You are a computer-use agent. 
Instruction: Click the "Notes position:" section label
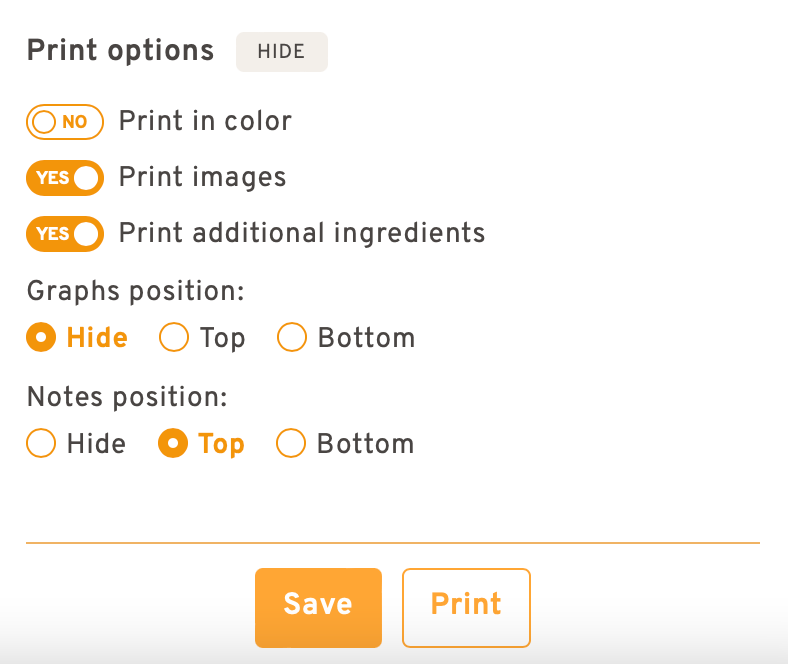tap(127, 397)
